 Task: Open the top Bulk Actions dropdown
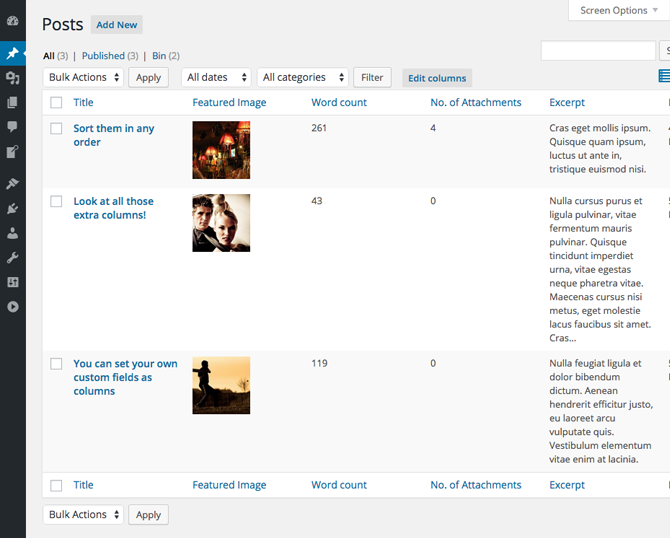(x=84, y=77)
